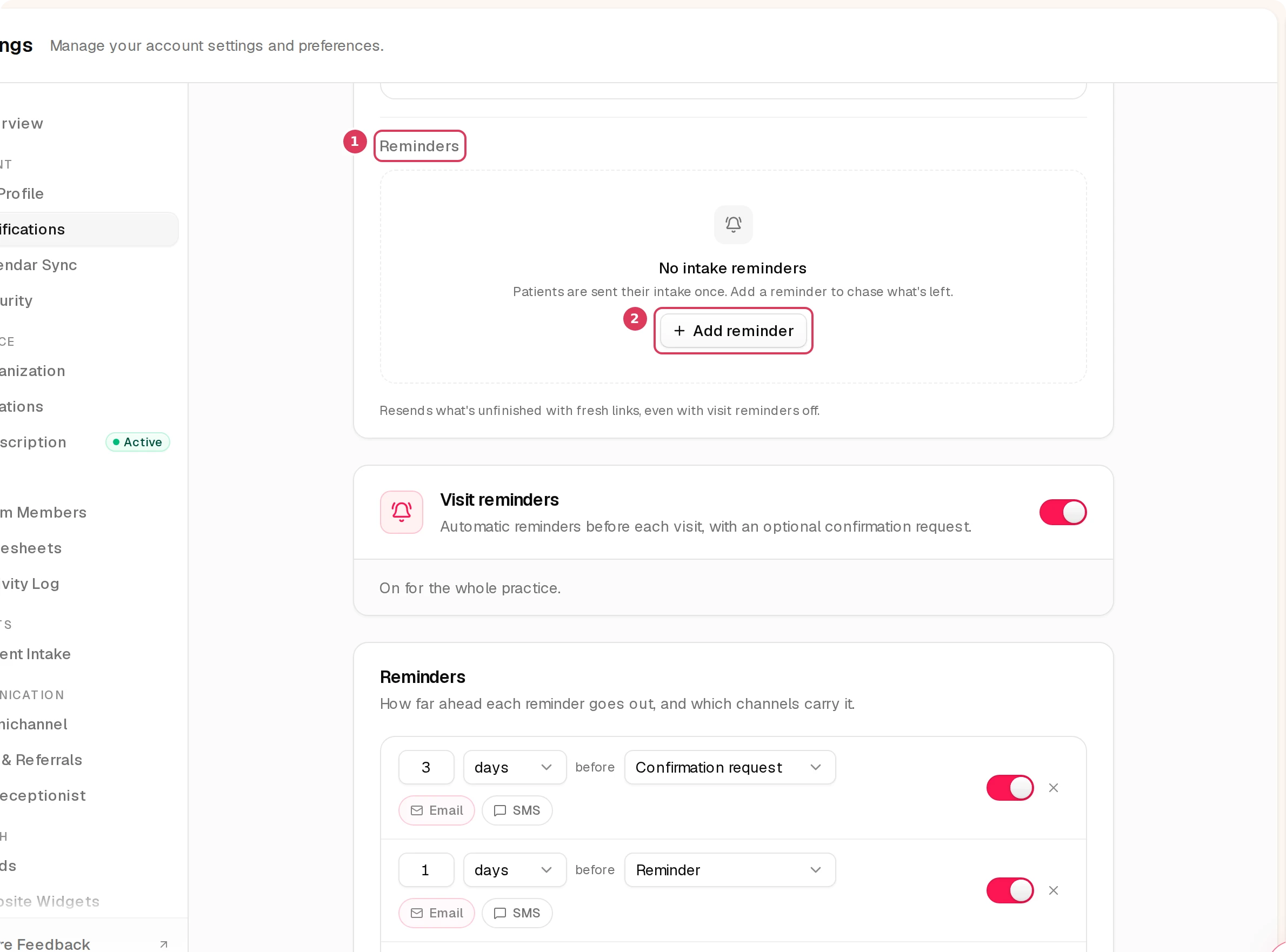This screenshot has width=1286, height=952.
Task: Toggle Email channel for Confirmation request row
Action: pos(436,810)
